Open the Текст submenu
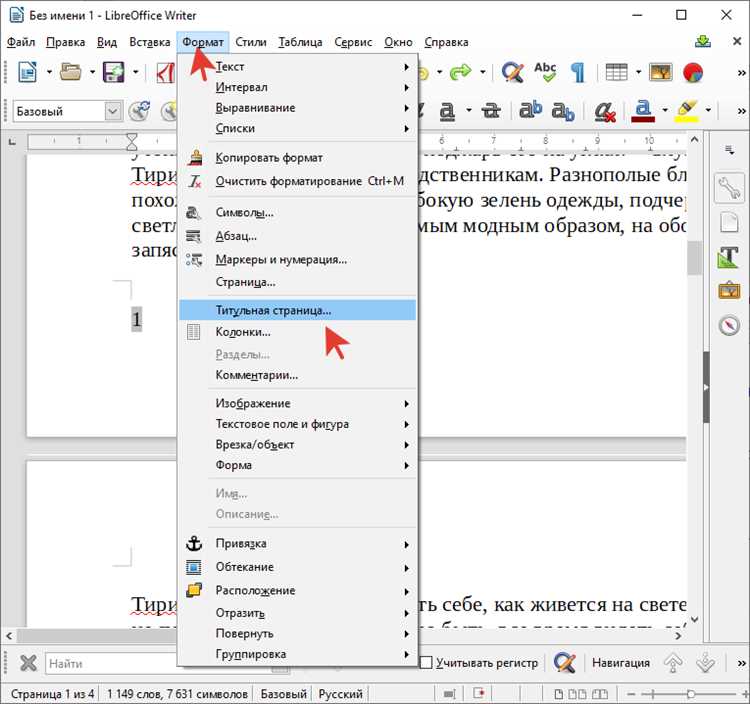Screen dimensions: 750x704 297,67
